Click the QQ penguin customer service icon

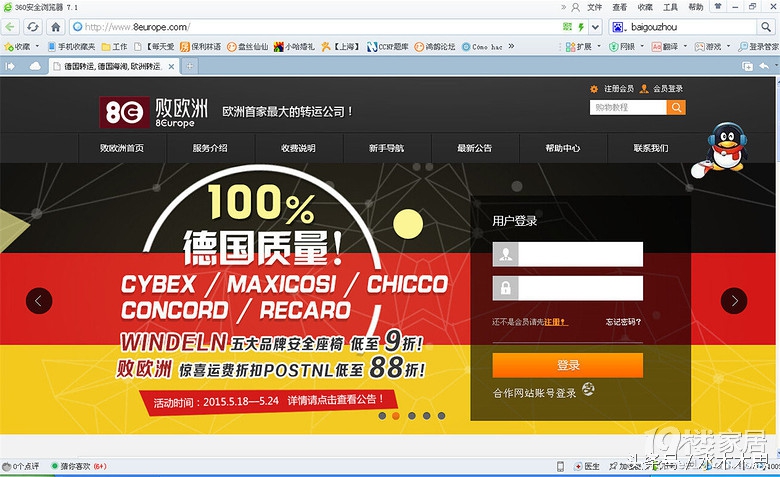(x=722, y=149)
